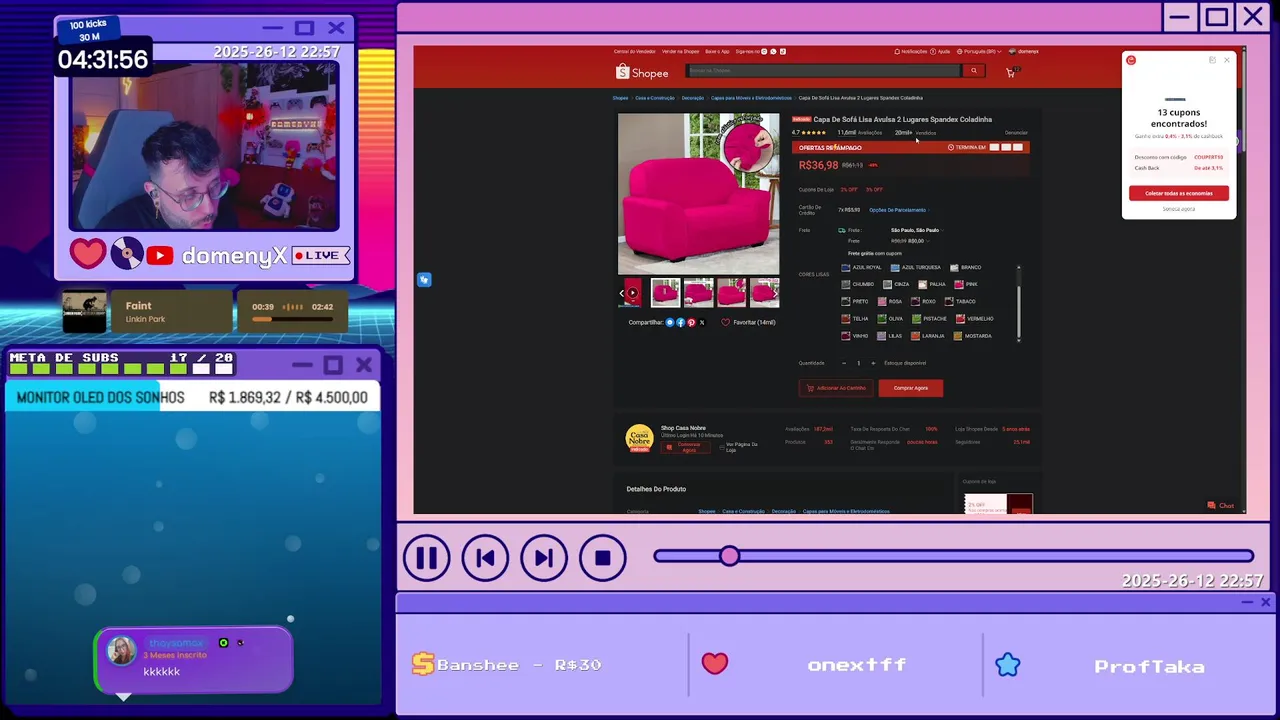Viewport: 1280px width, 720px height.
Task: Share product on Pinterest icon
Action: (691, 323)
